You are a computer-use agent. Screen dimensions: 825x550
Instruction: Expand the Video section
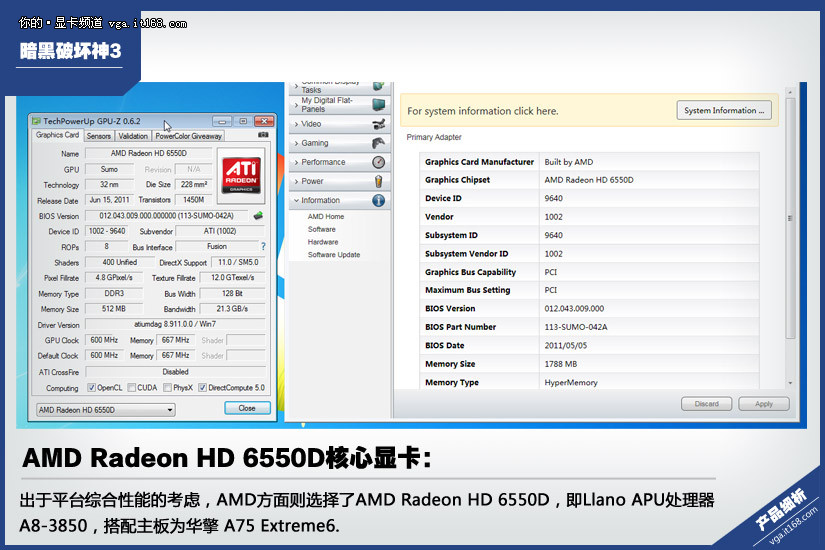pyautogui.click(x=339, y=124)
